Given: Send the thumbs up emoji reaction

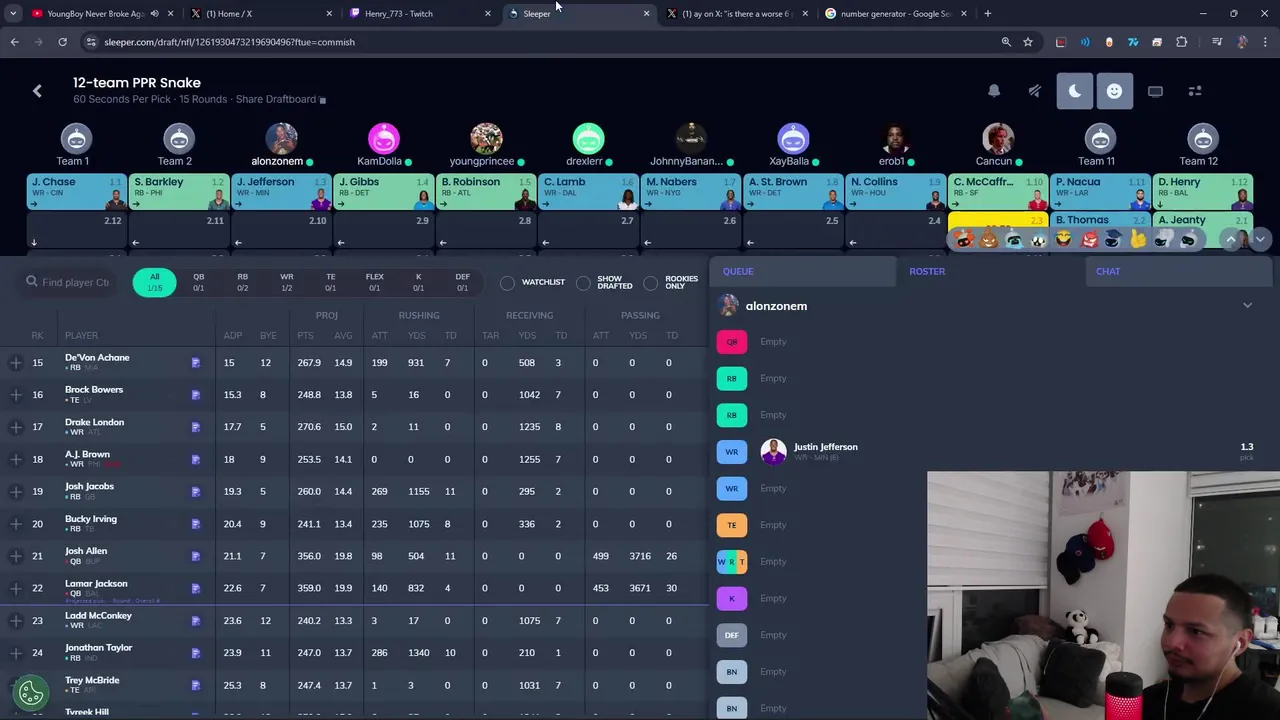Looking at the screenshot, I should click(1138, 240).
